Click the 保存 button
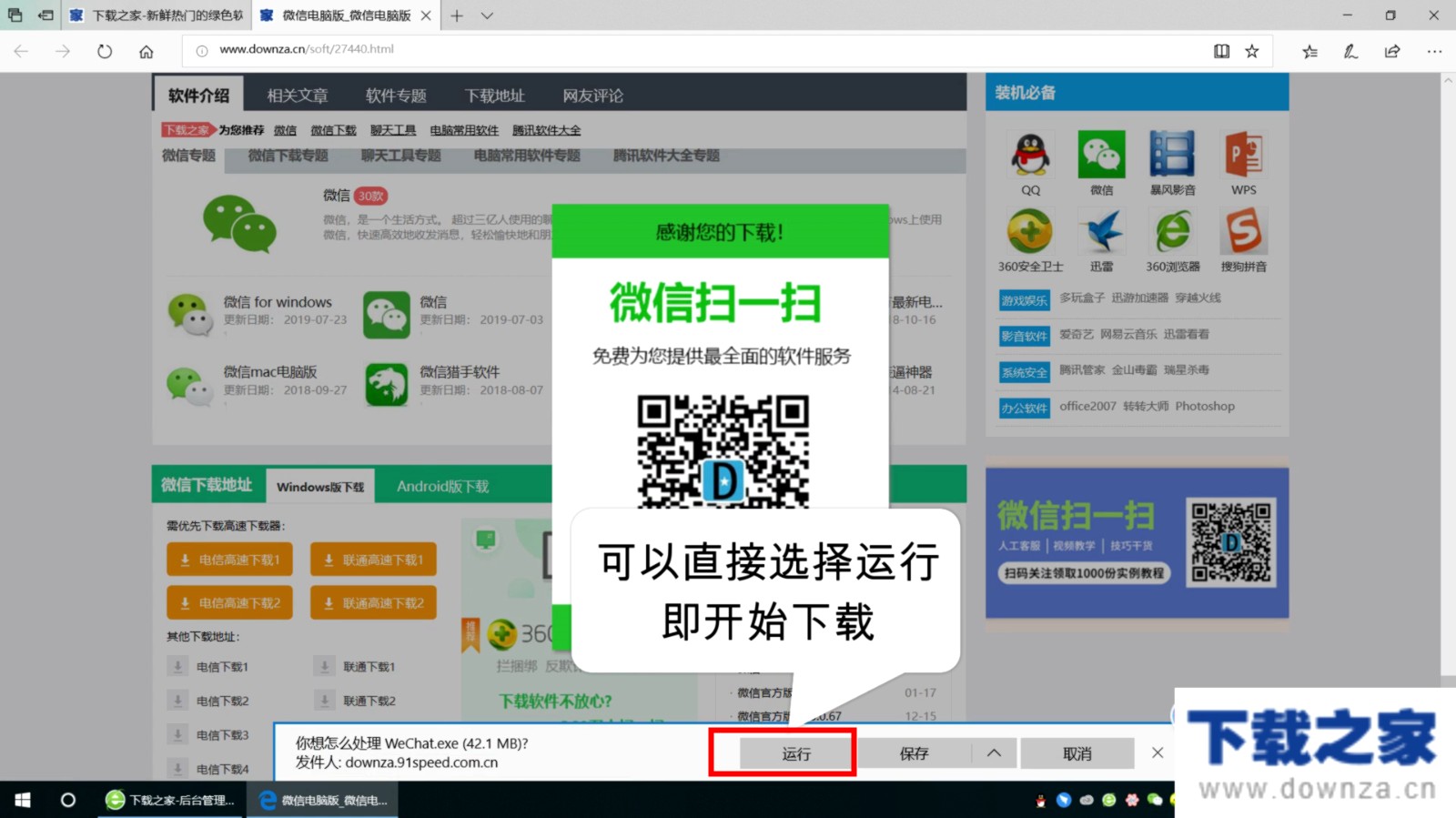Screen dimensions: 1456x818 [915, 753]
